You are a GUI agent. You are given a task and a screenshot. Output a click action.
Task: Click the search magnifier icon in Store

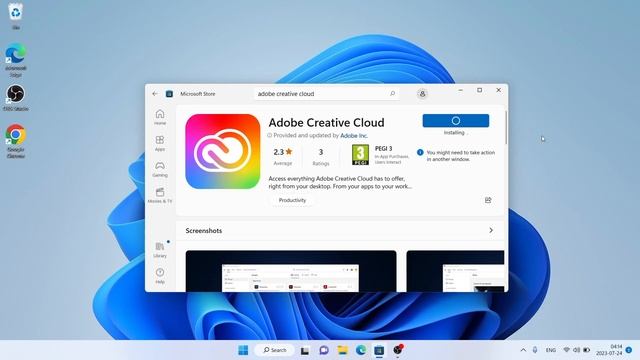point(392,93)
